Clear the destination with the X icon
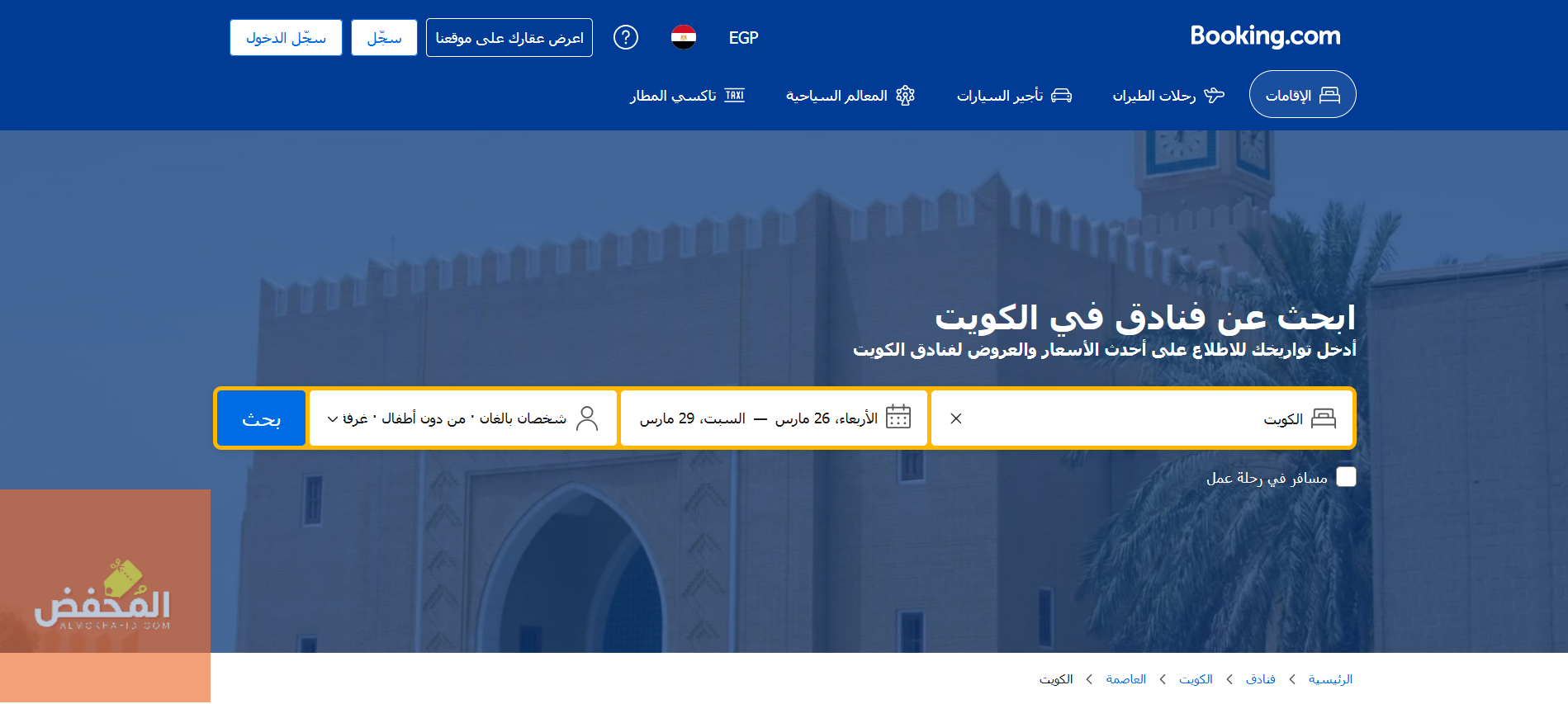The height and width of the screenshot is (704, 1568). pyautogui.click(x=955, y=418)
